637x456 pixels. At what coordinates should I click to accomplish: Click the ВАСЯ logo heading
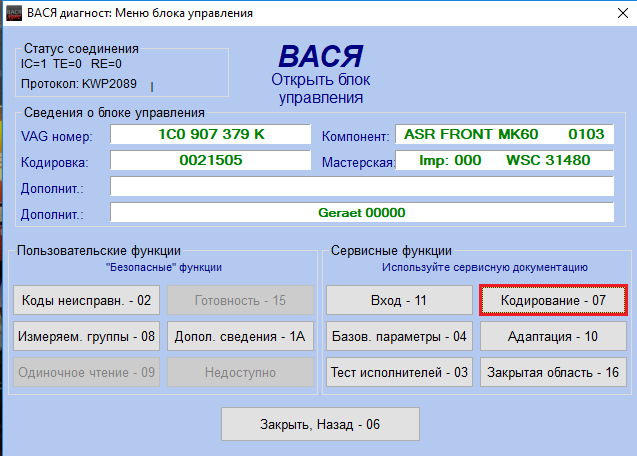(321, 56)
